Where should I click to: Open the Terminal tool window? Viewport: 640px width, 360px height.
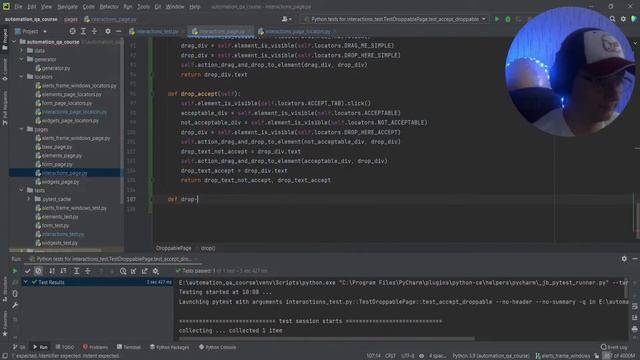pyautogui.click(x=129, y=347)
